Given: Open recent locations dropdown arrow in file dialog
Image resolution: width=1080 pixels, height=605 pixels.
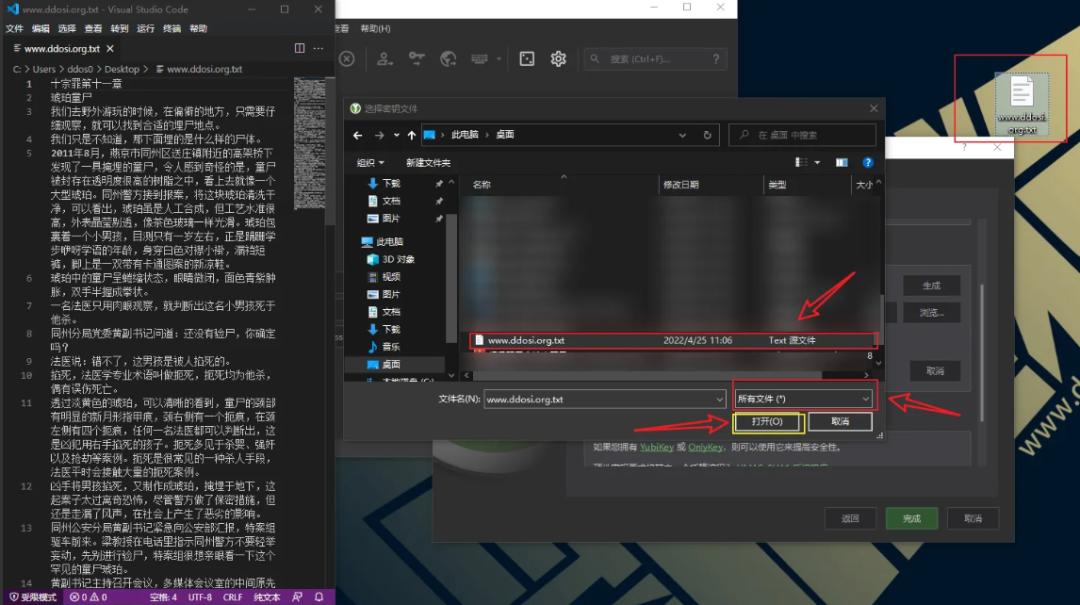Looking at the screenshot, I should coord(396,135).
